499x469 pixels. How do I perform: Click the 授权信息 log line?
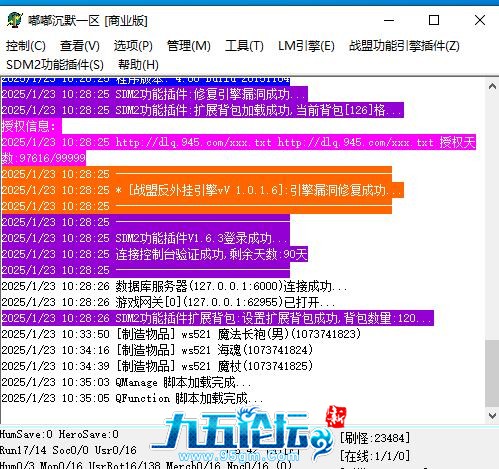31,126
